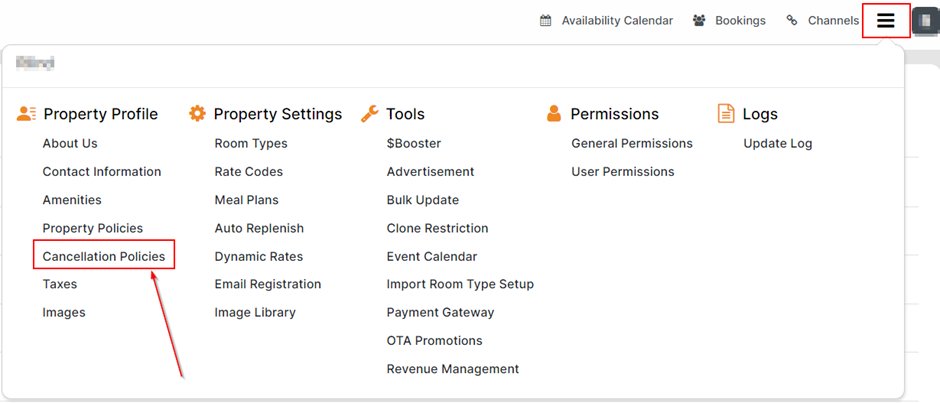Click the Tools wrench icon
The height and width of the screenshot is (403, 940).
coord(369,114)
